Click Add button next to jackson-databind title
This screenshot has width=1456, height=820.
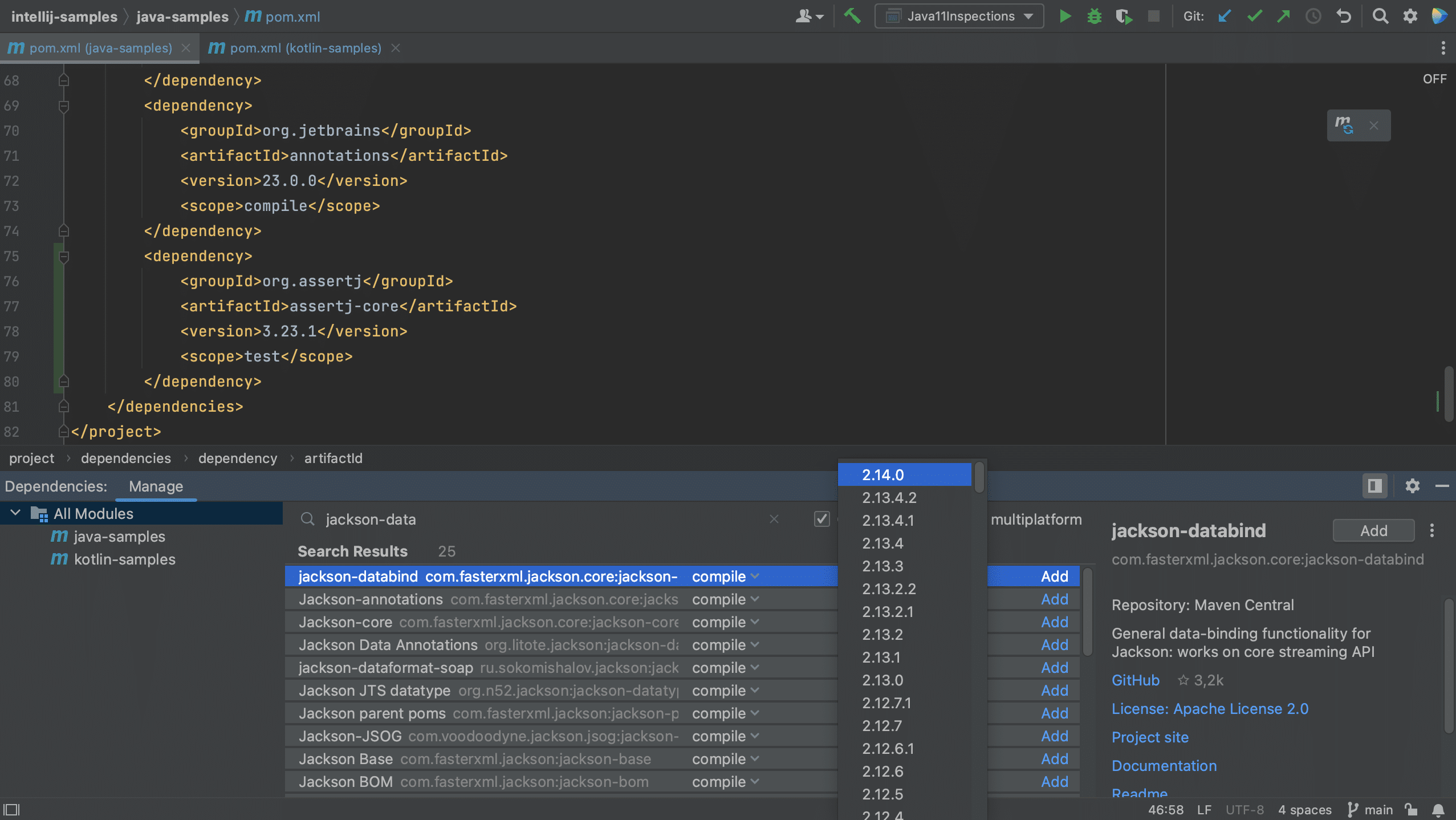tap(1373, 530)
